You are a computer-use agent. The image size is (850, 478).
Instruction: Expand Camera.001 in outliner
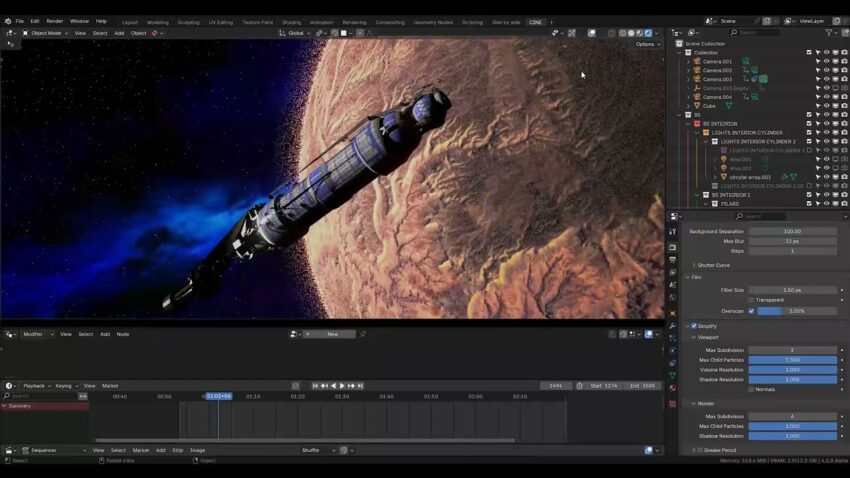pyautogui.click(x=688, y=61)
